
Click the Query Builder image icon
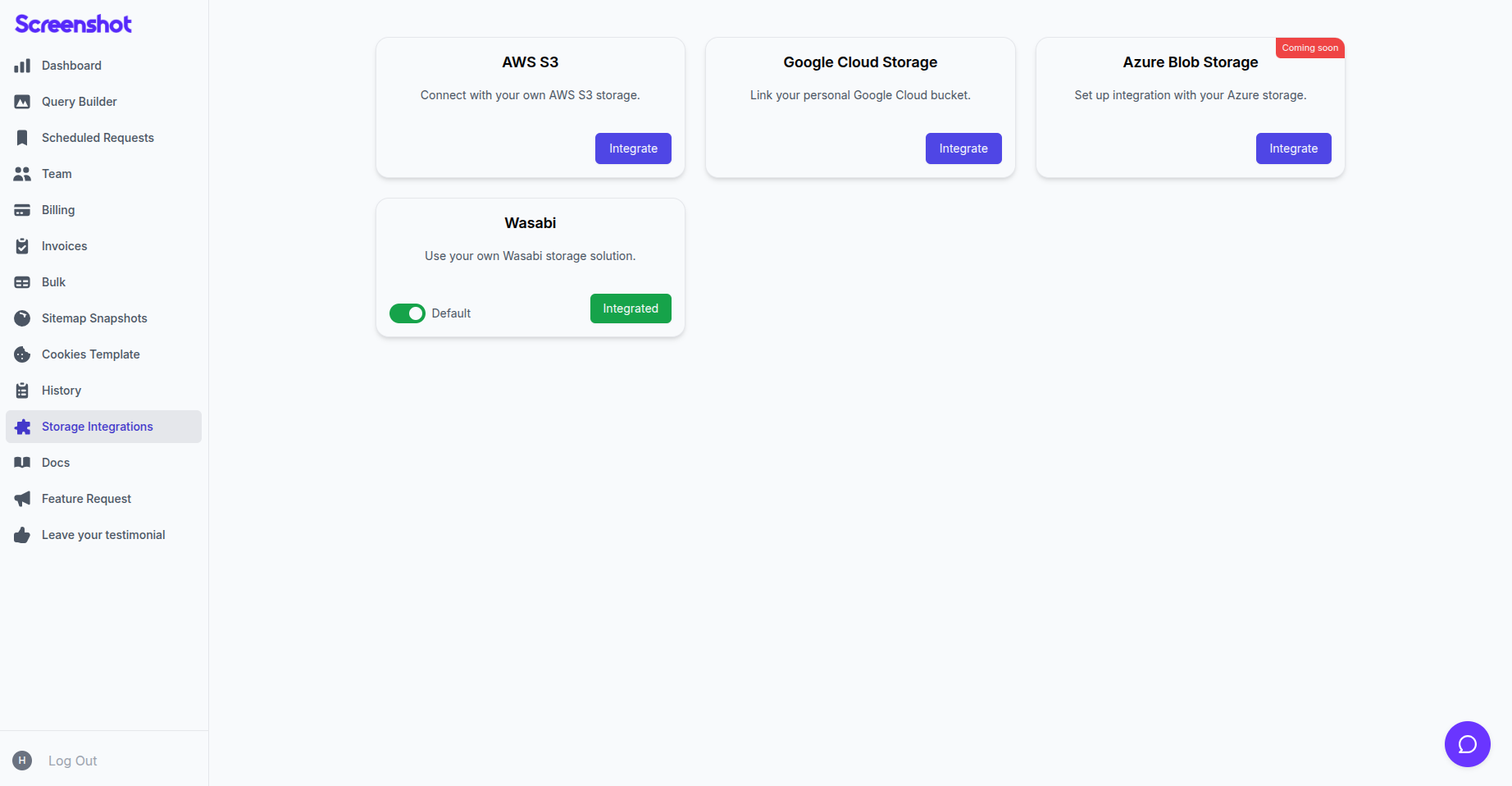[22, 102]
